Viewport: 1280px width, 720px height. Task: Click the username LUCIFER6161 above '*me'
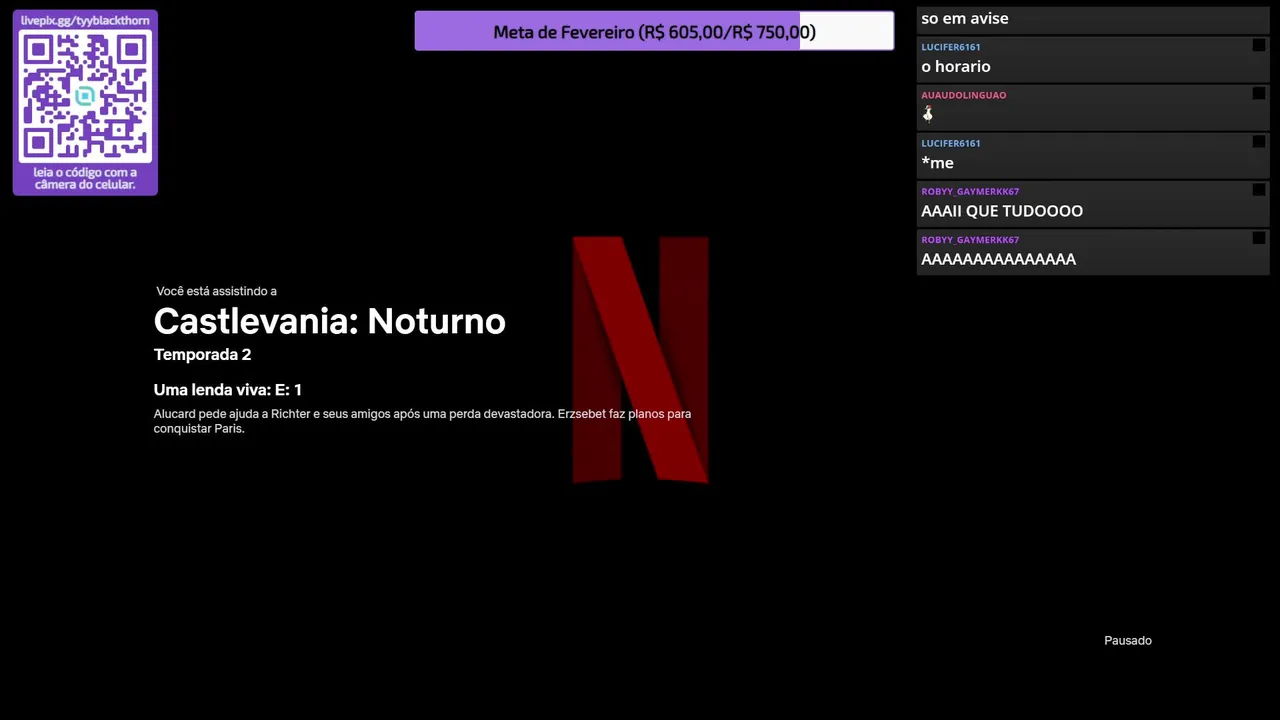pyautogui.click(x=951, y=143)
